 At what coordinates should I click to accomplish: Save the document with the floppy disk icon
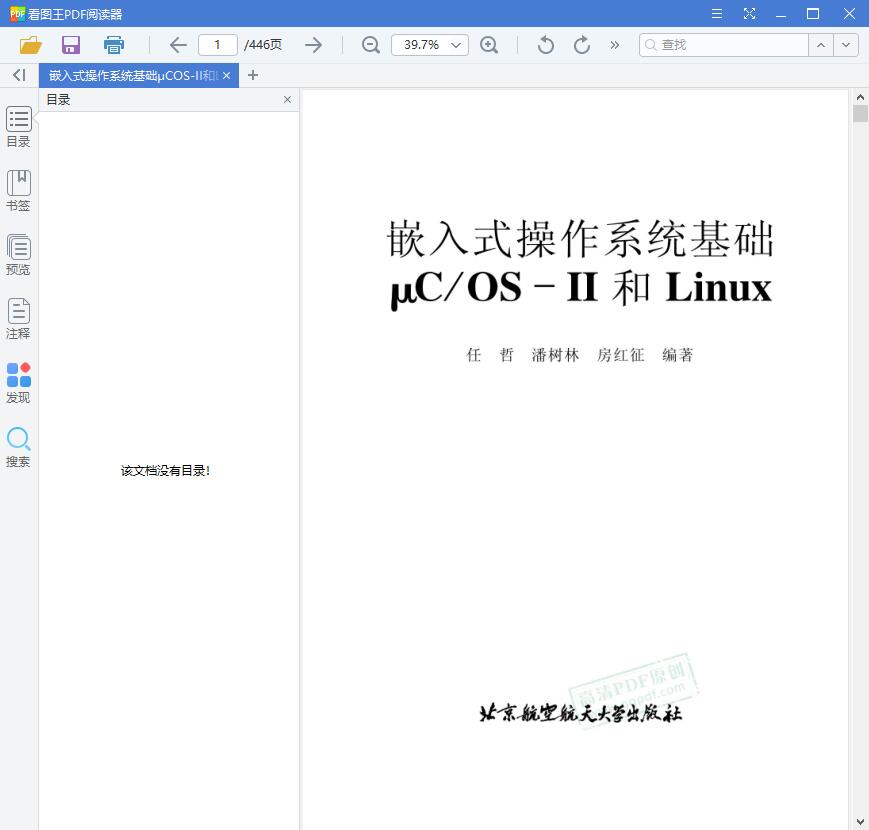point(71,45)
